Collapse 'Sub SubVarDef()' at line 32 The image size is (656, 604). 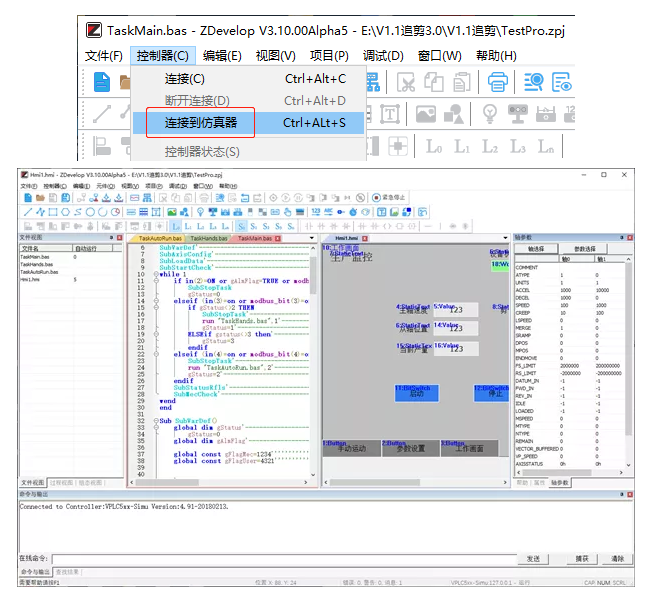point(156,421)
